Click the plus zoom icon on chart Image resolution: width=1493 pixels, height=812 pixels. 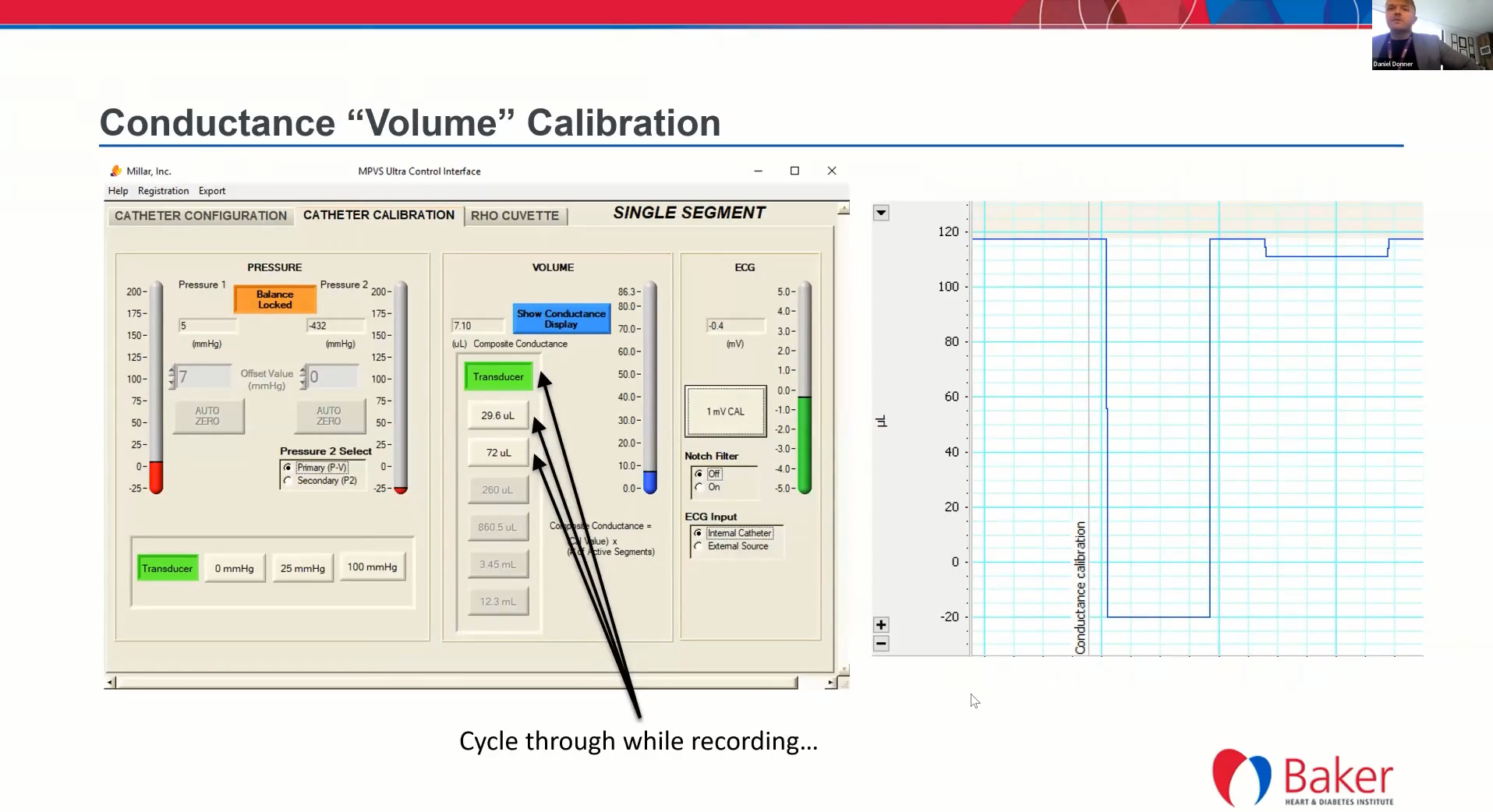point(881,625)
